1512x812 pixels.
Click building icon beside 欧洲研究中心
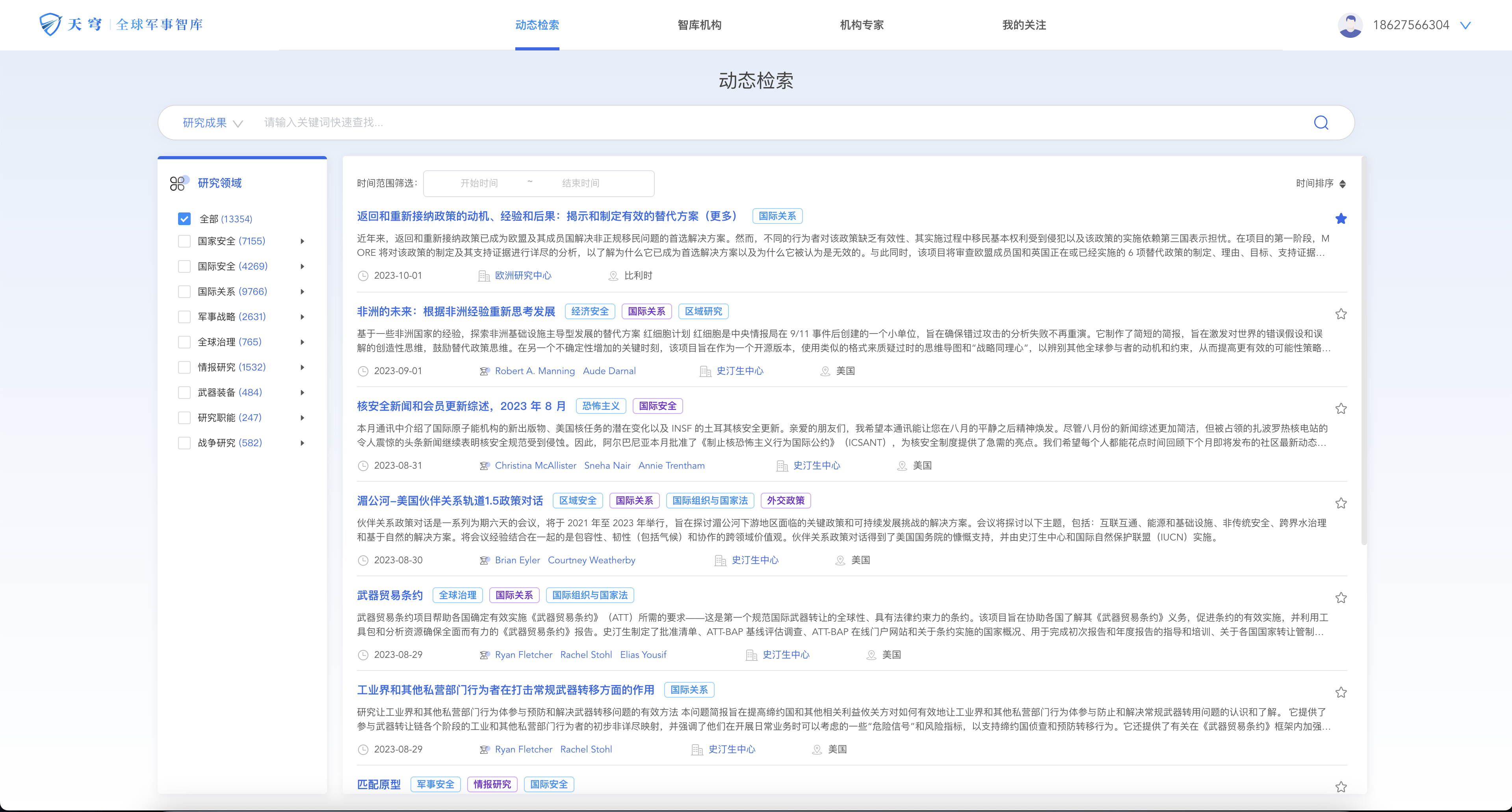point(484,276)
